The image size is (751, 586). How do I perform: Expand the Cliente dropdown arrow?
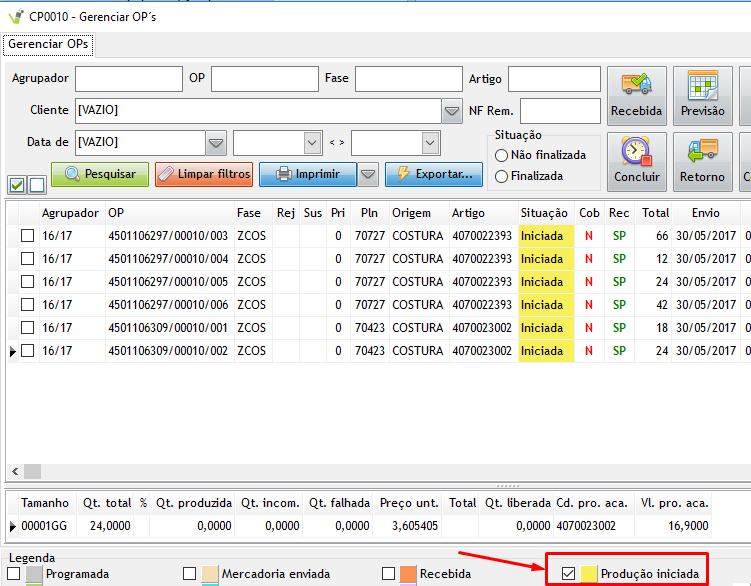tap(452, 111)
